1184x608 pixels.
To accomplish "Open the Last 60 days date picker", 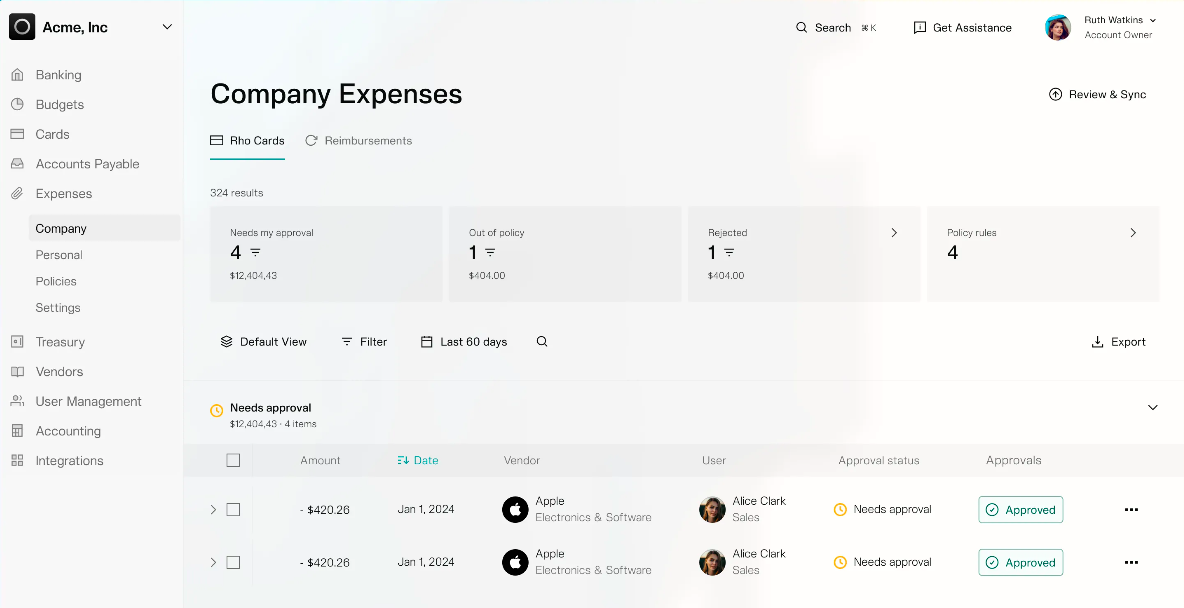I will [x=464, y=342].
